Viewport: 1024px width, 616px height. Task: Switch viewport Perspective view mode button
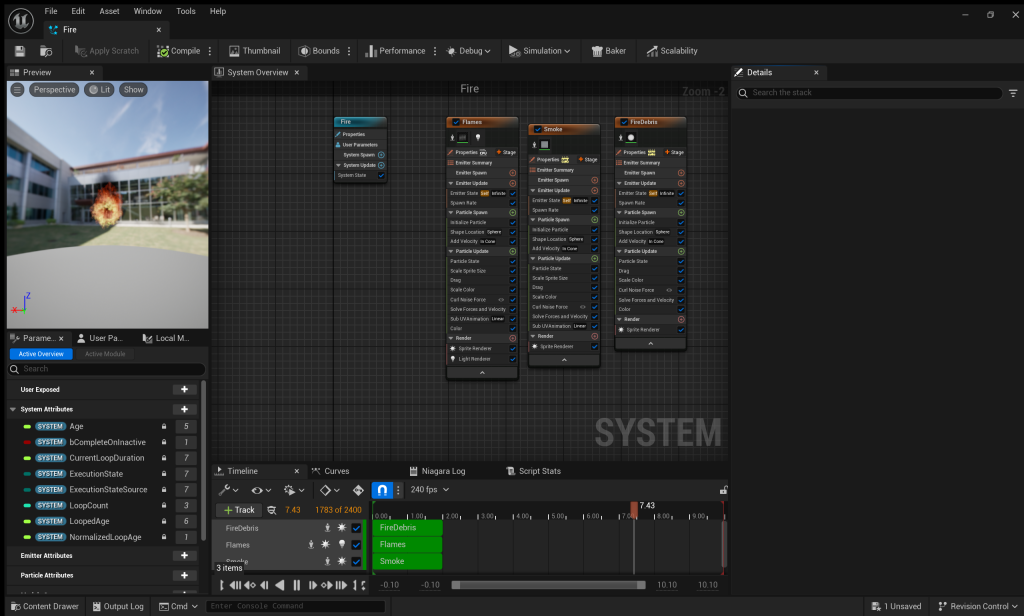point(54,90)
